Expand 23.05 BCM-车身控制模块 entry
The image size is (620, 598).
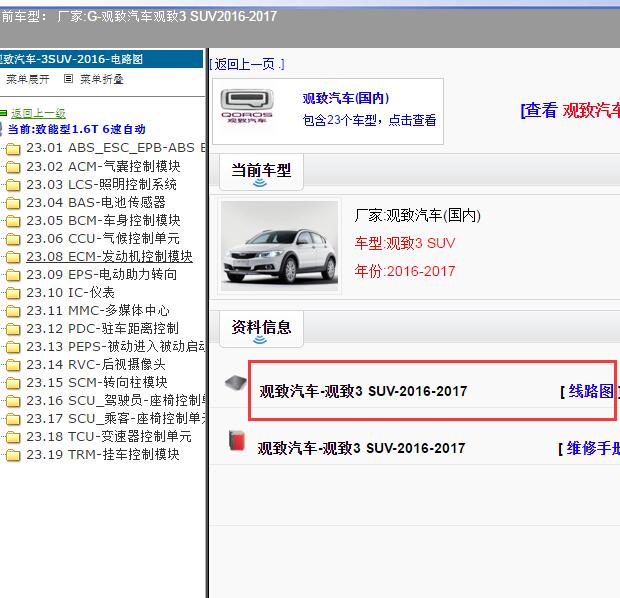pyautogui.click(x=103, y=220)
